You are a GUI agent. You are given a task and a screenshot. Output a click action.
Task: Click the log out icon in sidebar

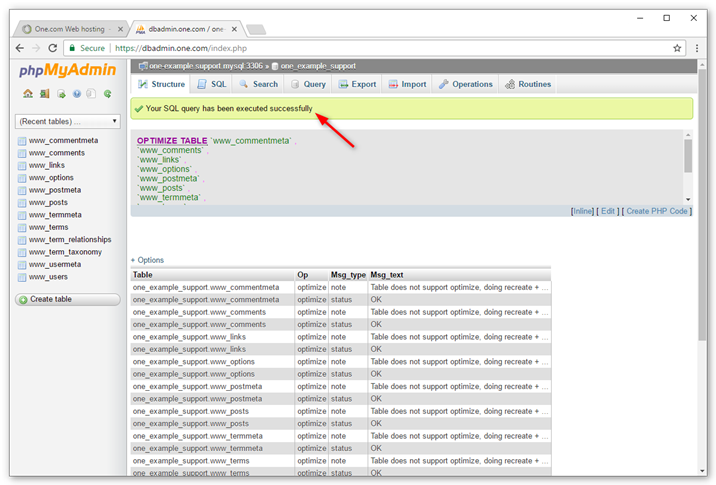tap(44, 94)
